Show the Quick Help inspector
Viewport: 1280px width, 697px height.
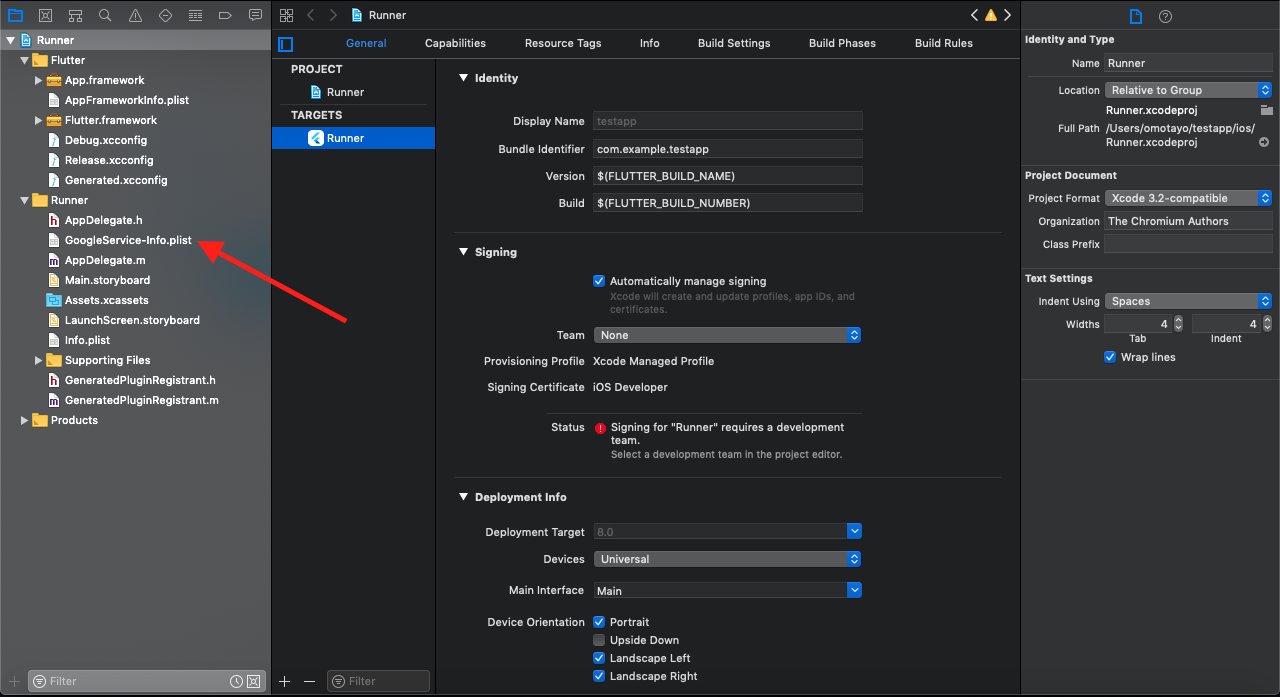[x=1165, y=16]
